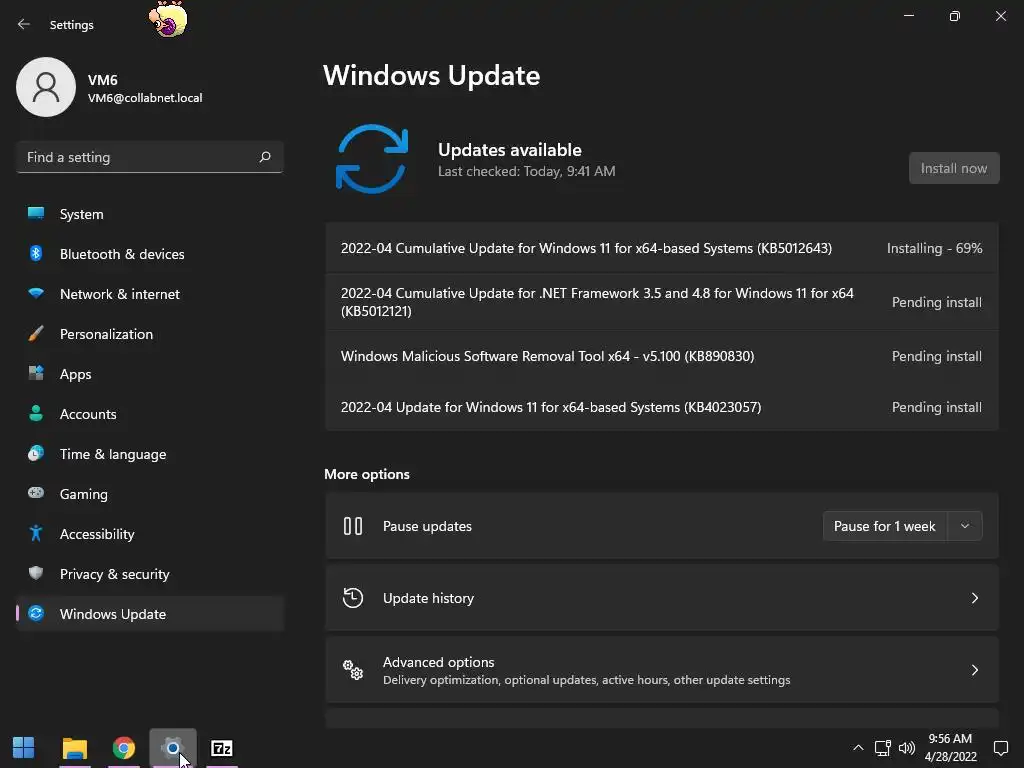The height and width of the screenshot is (768, 1024).
Task: Click the Settings gear taskbar icon
Action: (x=173, y=748)
